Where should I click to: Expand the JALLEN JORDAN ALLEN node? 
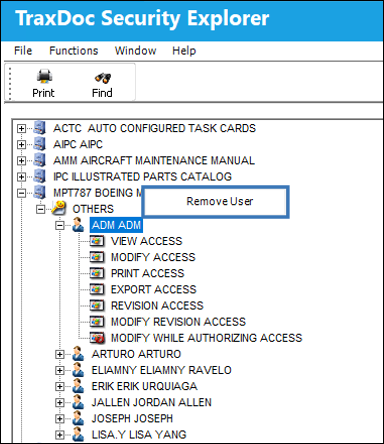coord(60,403)
